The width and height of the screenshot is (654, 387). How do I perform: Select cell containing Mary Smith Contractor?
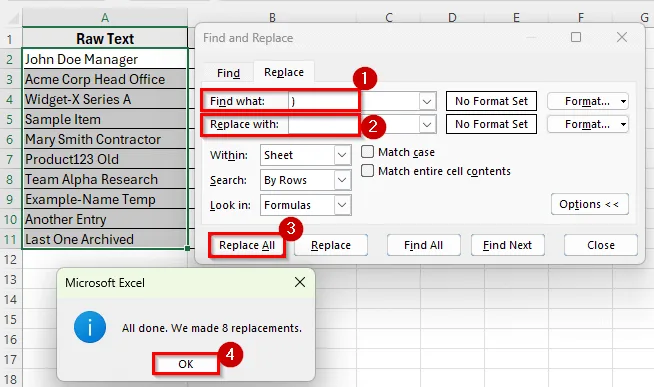[x=105, y=139]
